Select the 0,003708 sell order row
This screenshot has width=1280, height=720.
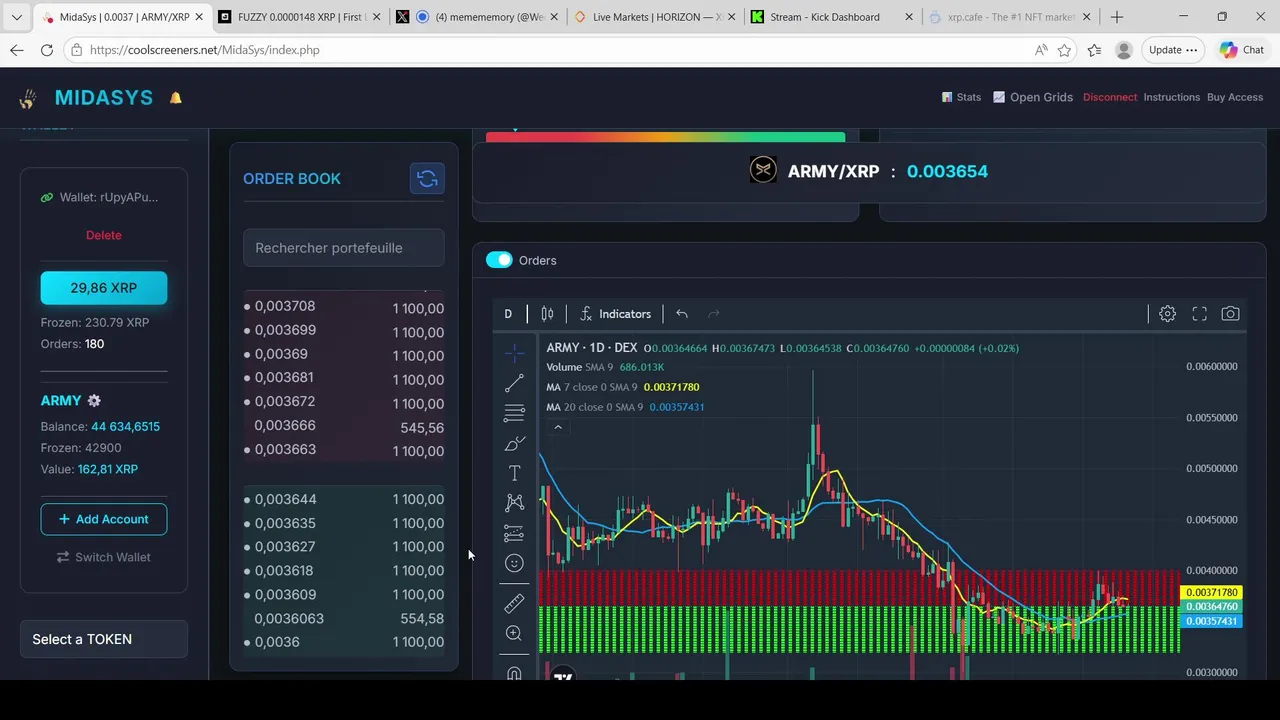344,308
